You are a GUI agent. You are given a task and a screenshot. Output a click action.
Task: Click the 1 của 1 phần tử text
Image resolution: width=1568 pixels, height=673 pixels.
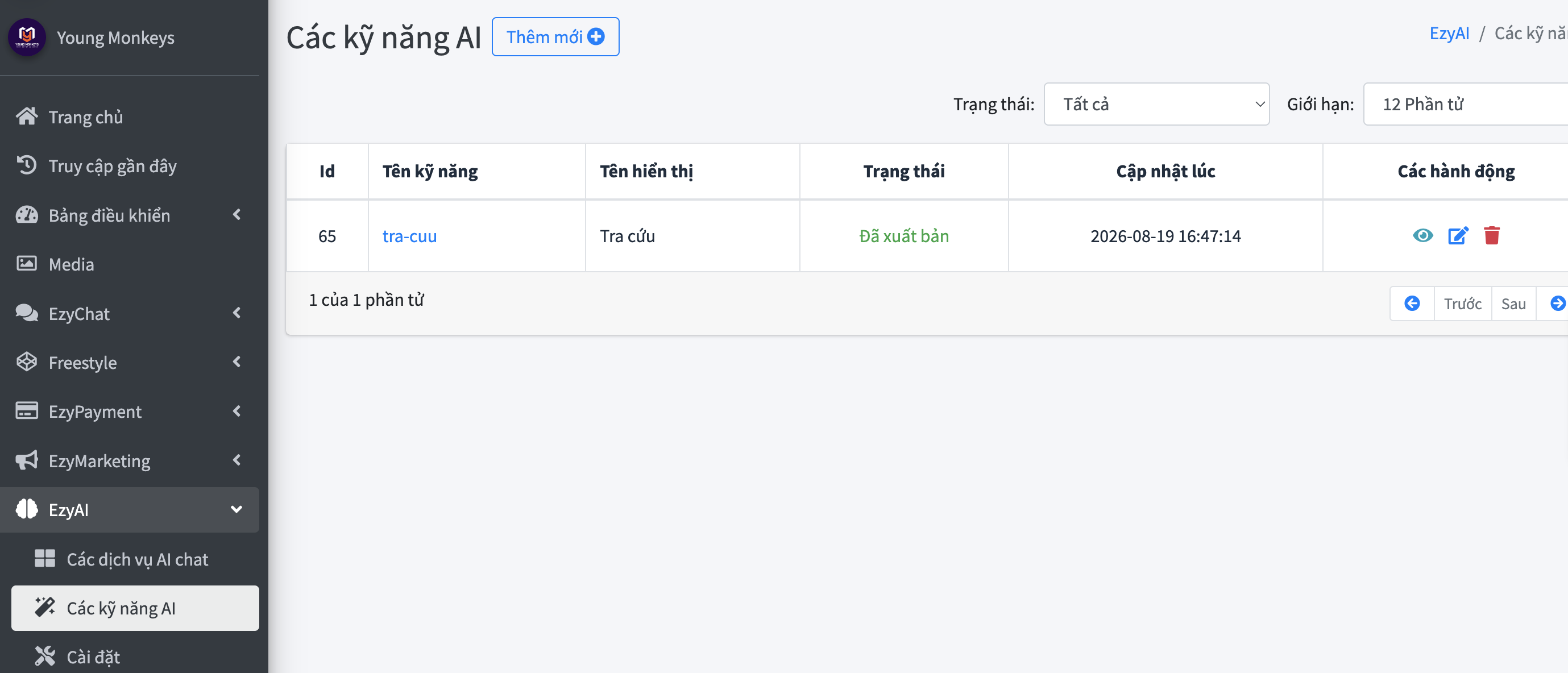[x=367, y=300]
